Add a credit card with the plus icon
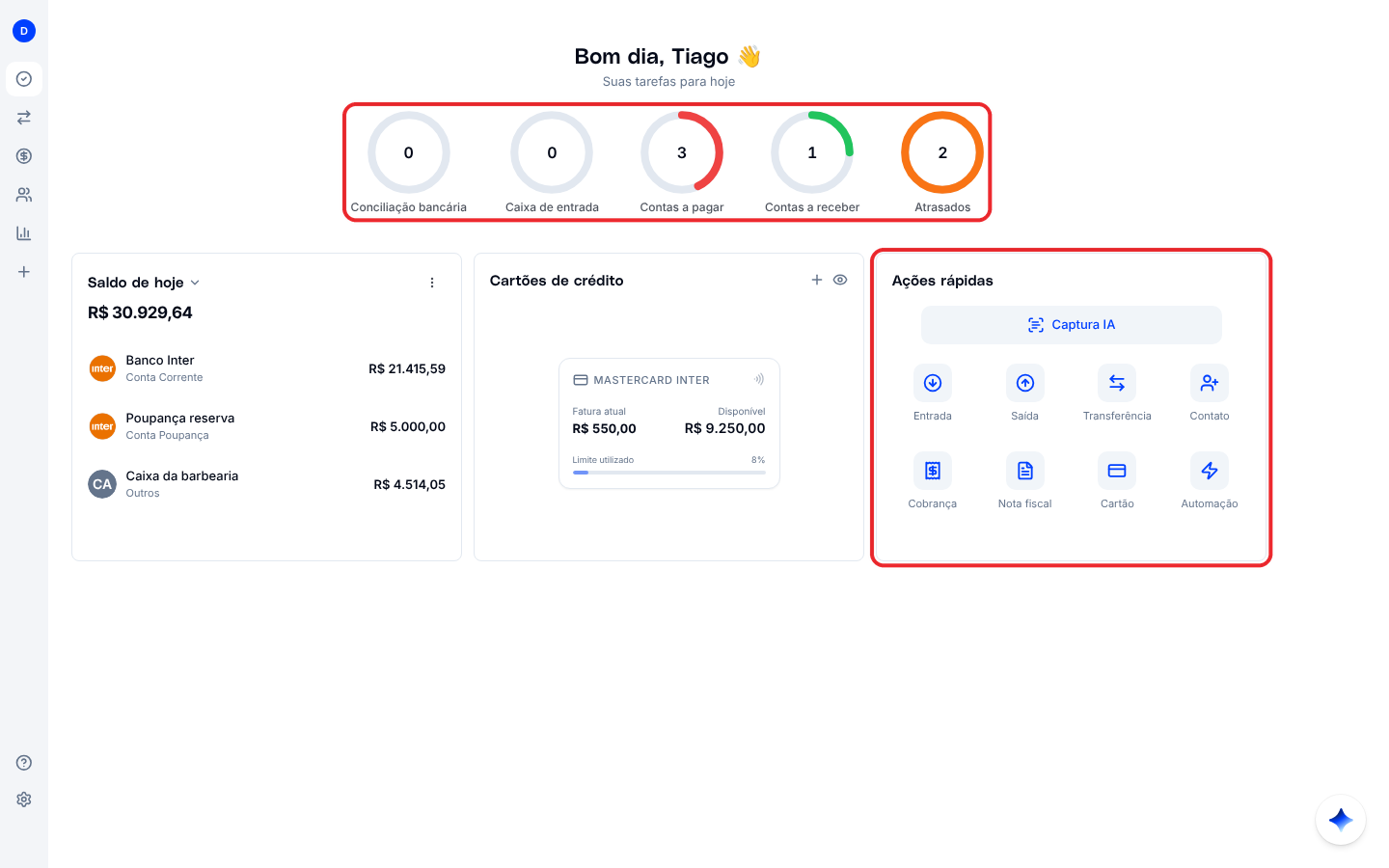This screenshot has width=1389, height=868. (817, 280)
